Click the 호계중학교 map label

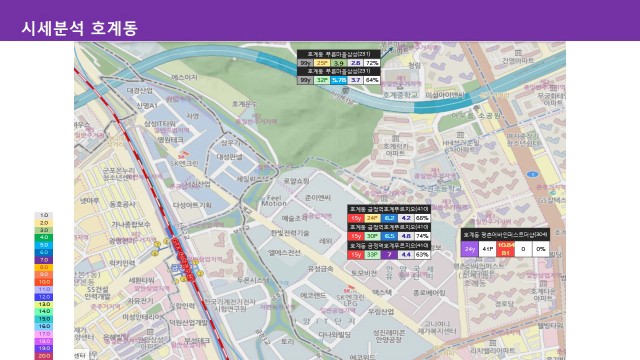[400, 95]
